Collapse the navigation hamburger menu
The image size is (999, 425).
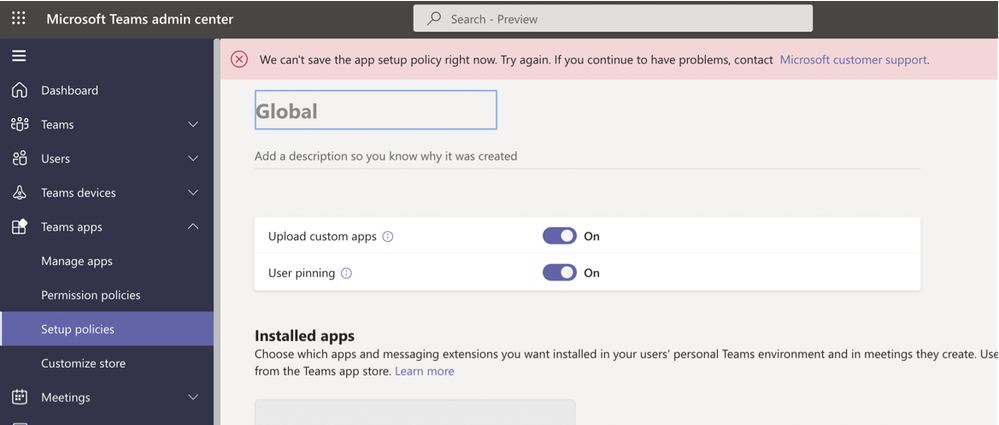coord(19,56)
